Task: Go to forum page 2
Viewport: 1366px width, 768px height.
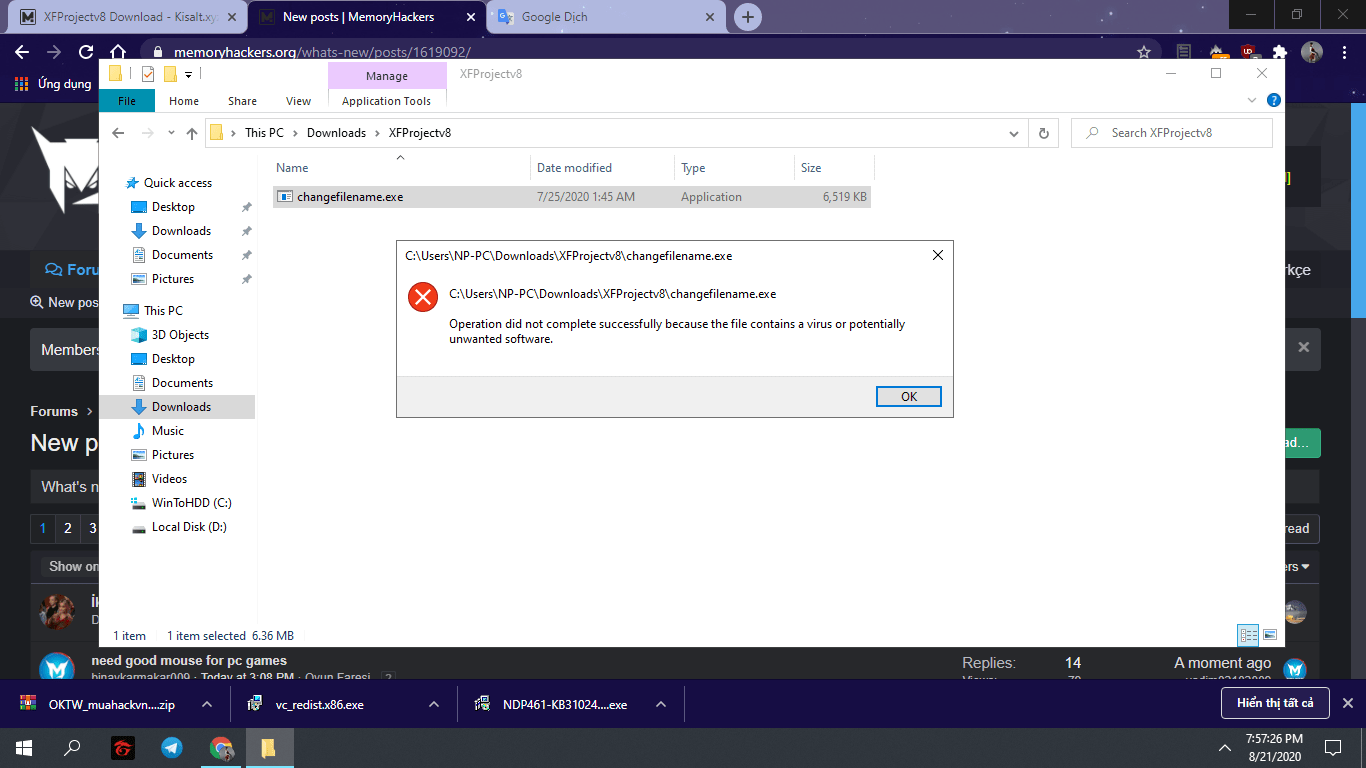Action: coord(68,528)
